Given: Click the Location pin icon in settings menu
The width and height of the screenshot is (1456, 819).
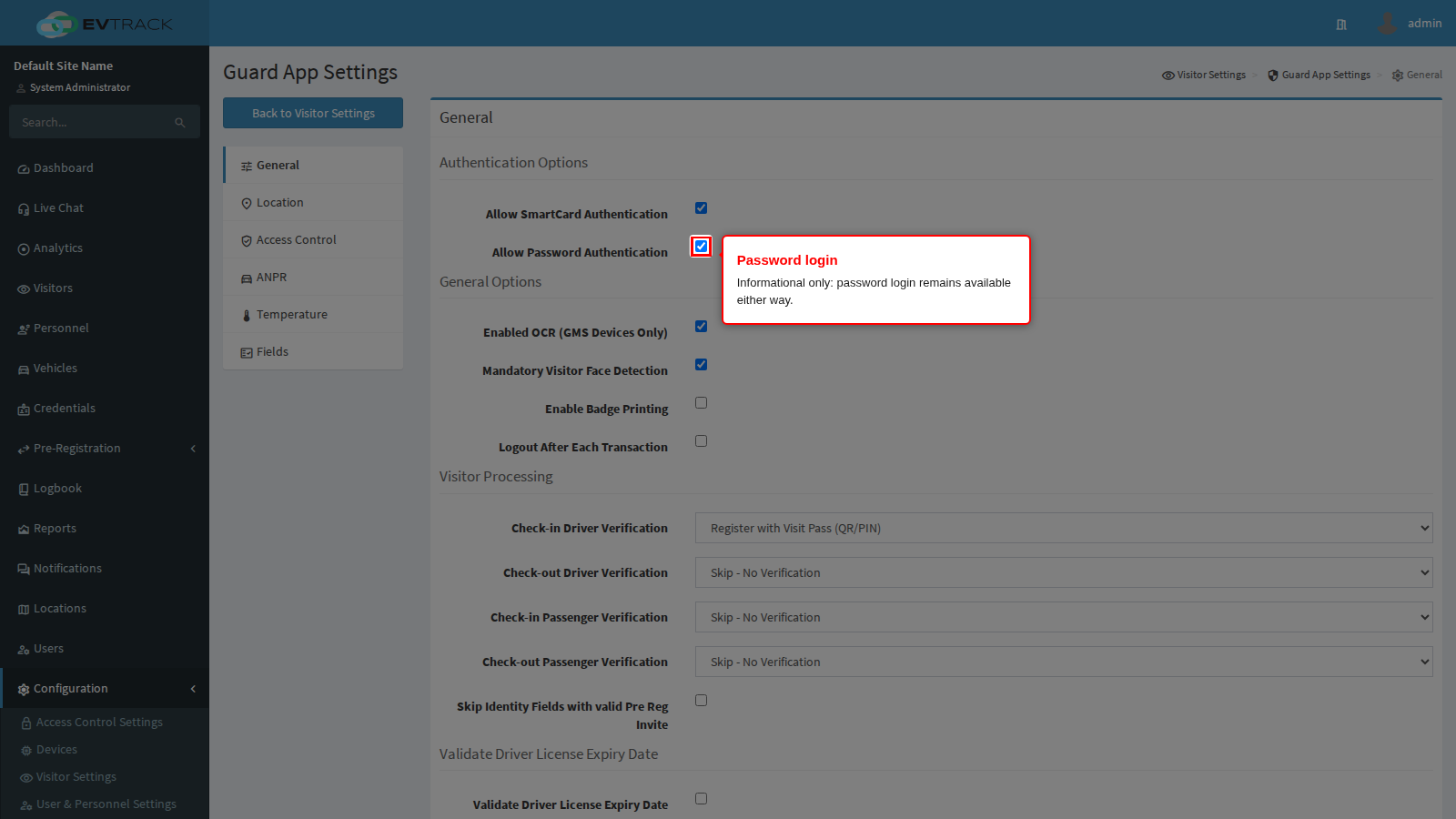Looking at the screenshot, I should [247, 204].
